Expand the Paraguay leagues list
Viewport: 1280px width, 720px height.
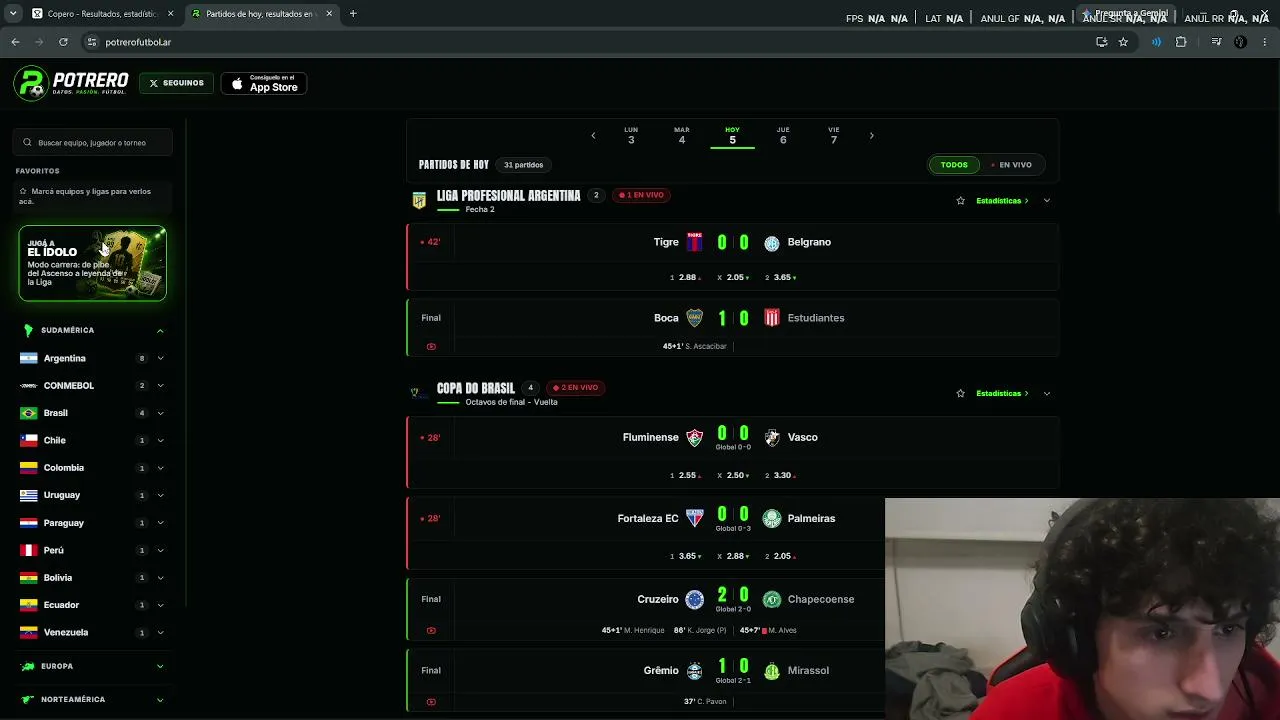(x=160, y=523)
